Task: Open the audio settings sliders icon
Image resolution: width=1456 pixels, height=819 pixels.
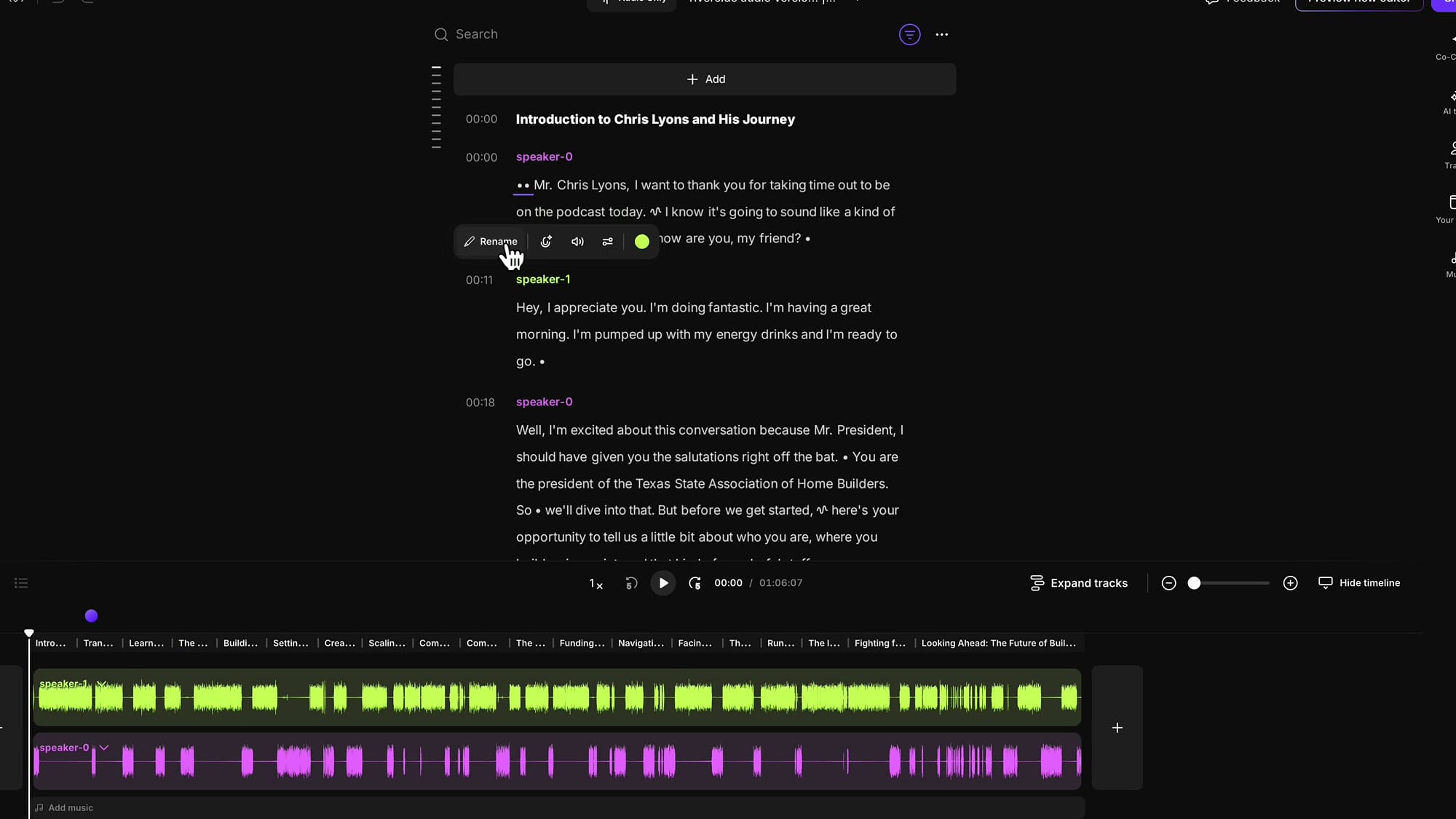Action: (x=607, y=242)
